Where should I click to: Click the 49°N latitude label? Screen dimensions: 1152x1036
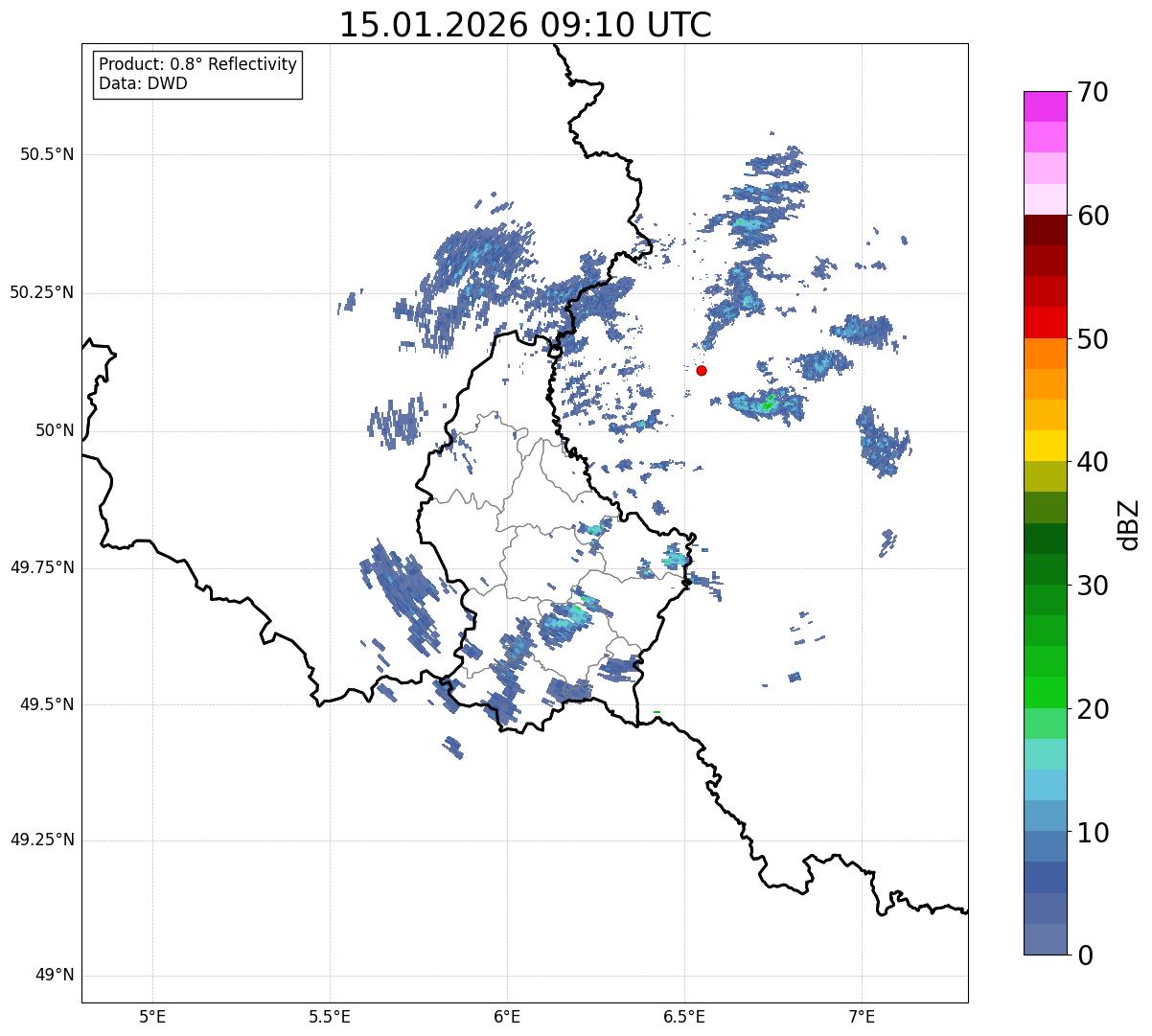[x=55, y=976]
